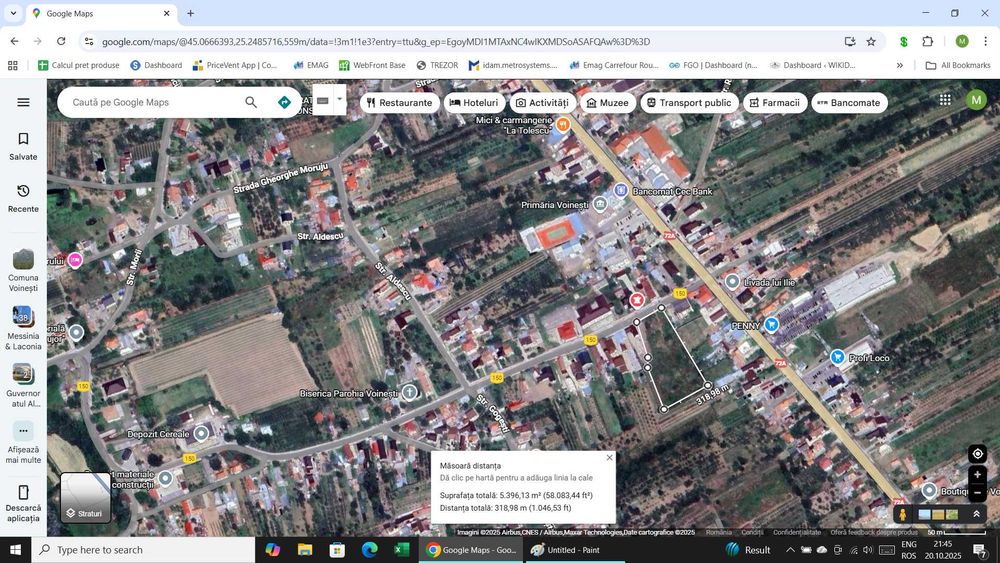Screen dimensions: 1000x563
Task: Bookmark this page with star icon
Action: point(871,41)
